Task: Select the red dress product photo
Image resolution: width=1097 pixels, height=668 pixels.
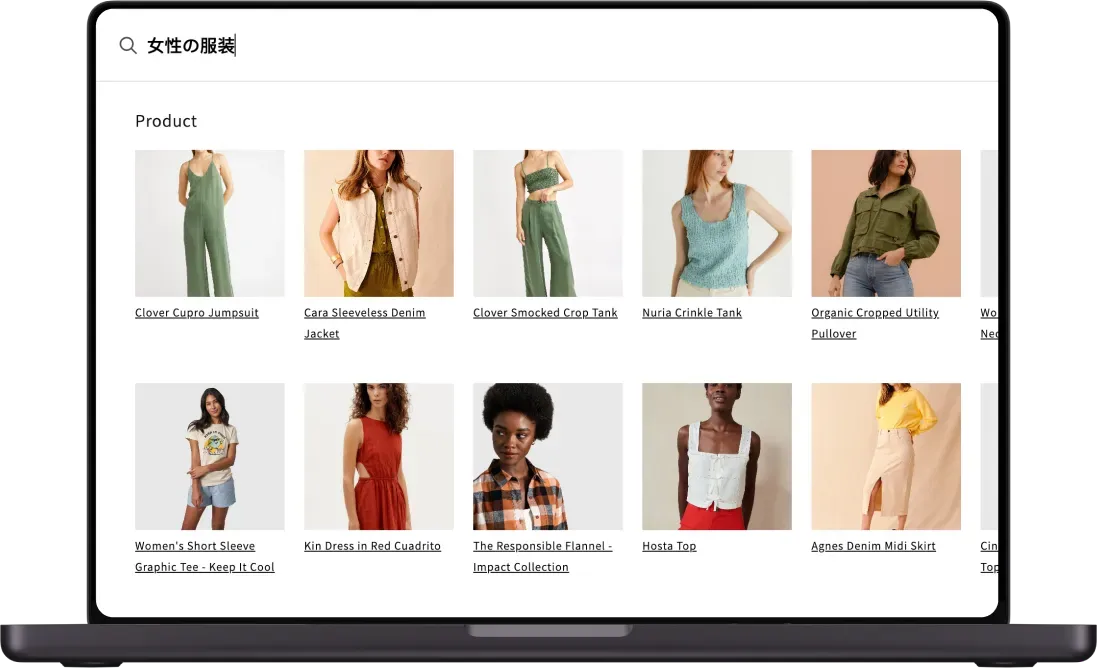Action: point(378,456)
